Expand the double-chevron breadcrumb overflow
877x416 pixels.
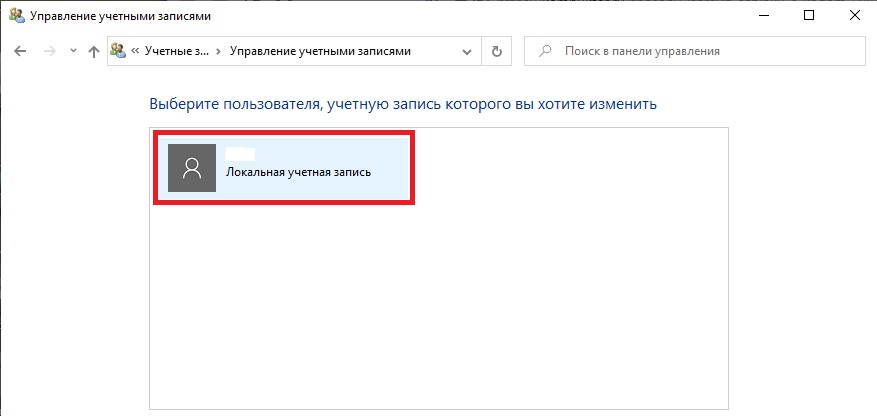pyautogui.click(x=135, y=51)
